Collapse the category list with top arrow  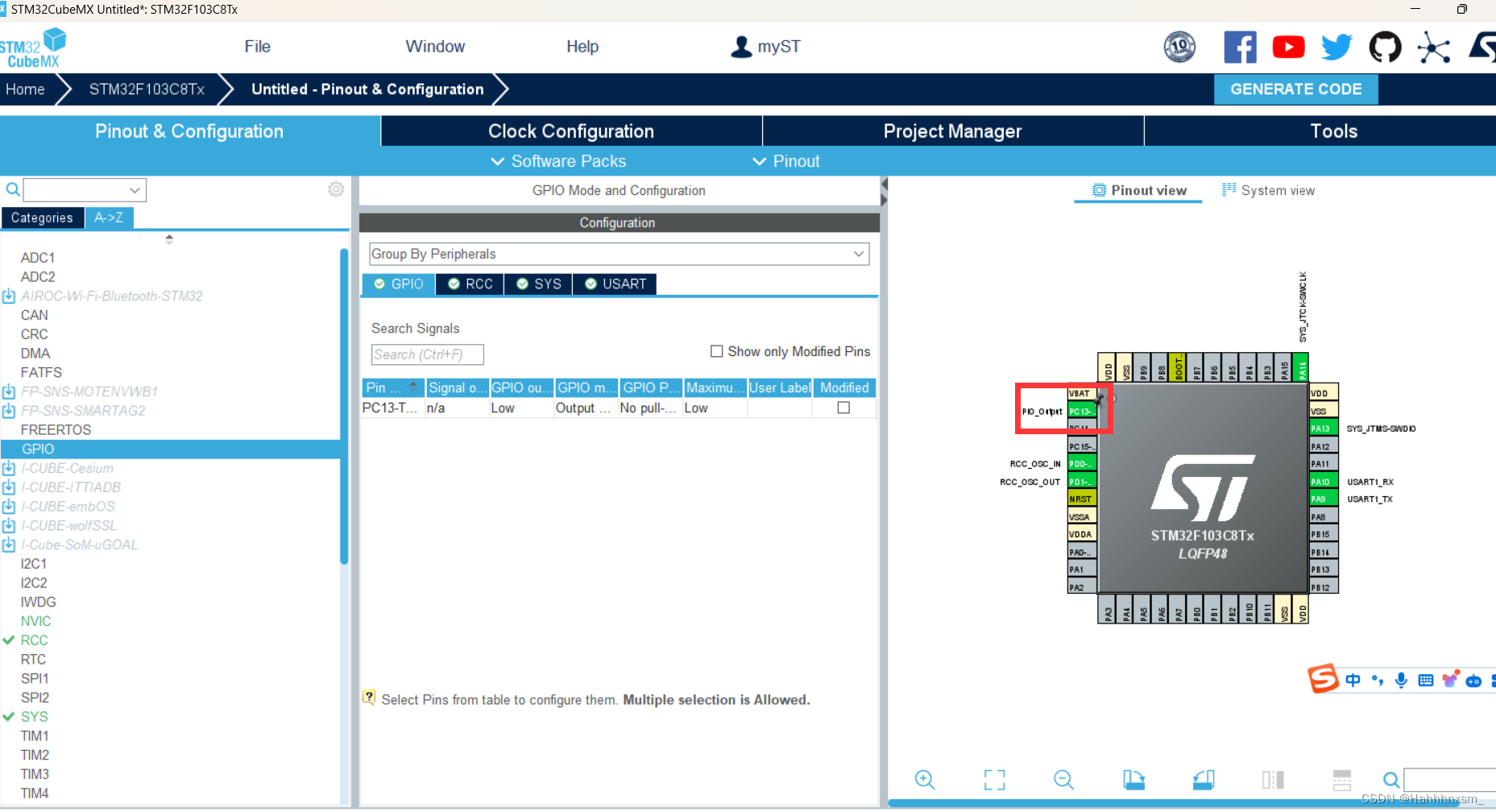169,238
